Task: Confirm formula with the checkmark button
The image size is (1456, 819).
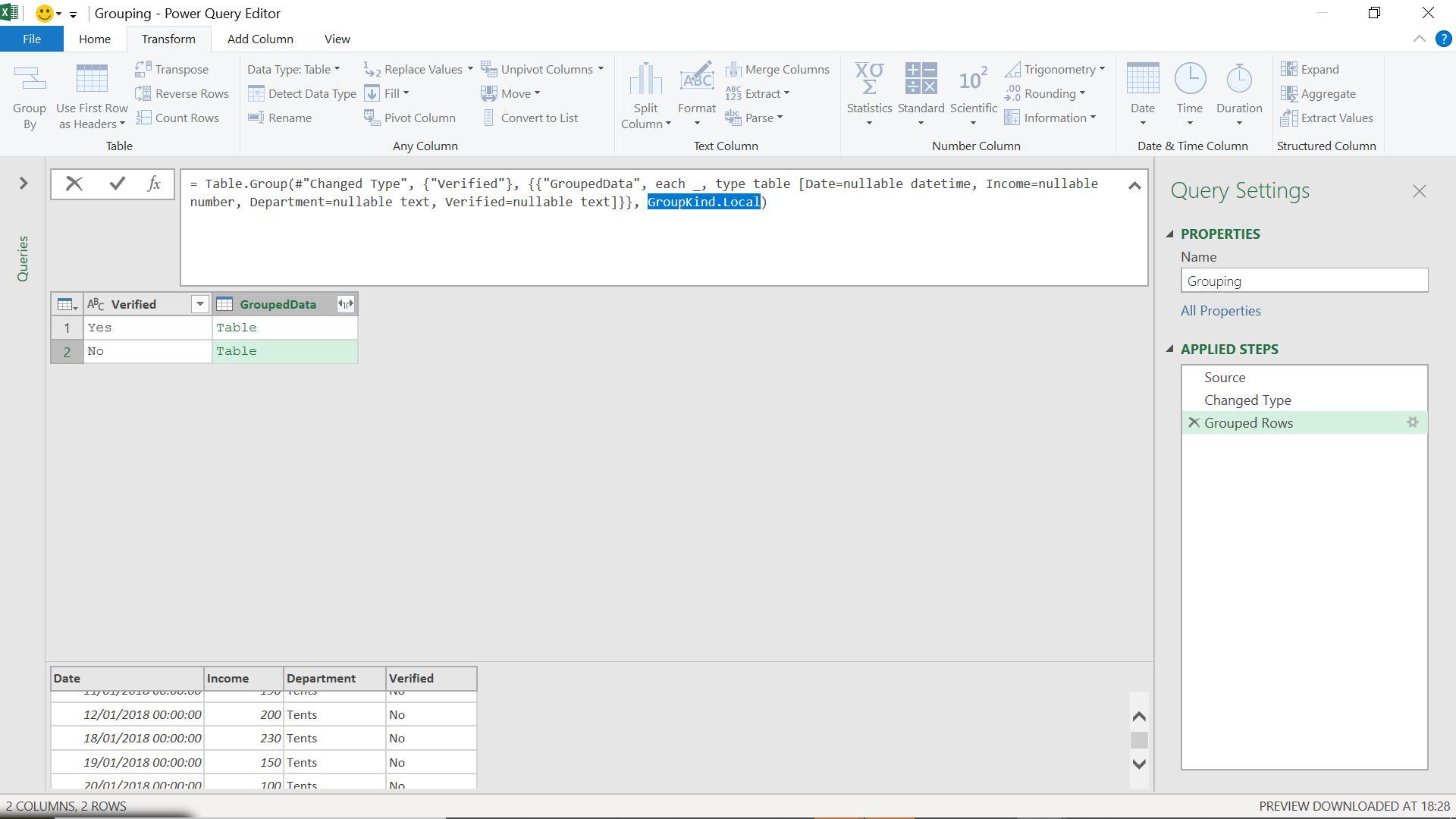Action: click(x=117, y=184)
